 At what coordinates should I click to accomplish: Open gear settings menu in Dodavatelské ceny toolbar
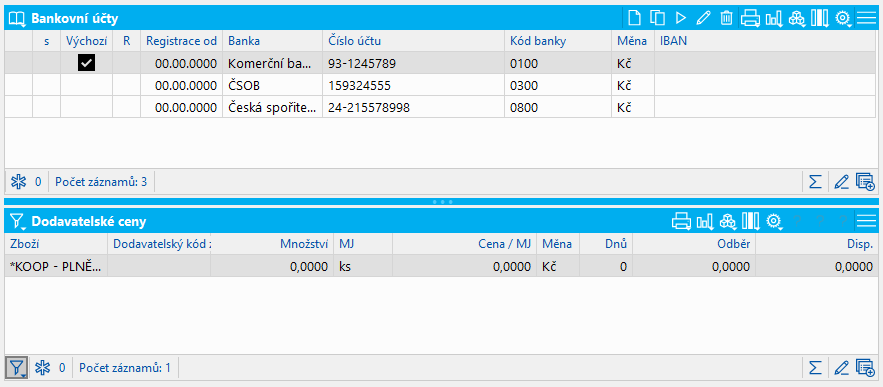[x=774, y=221]
